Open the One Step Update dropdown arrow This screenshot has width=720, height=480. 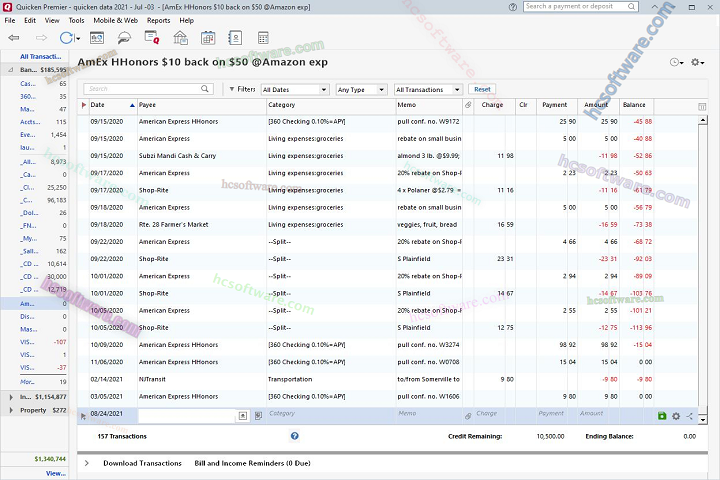pos(78,39)
